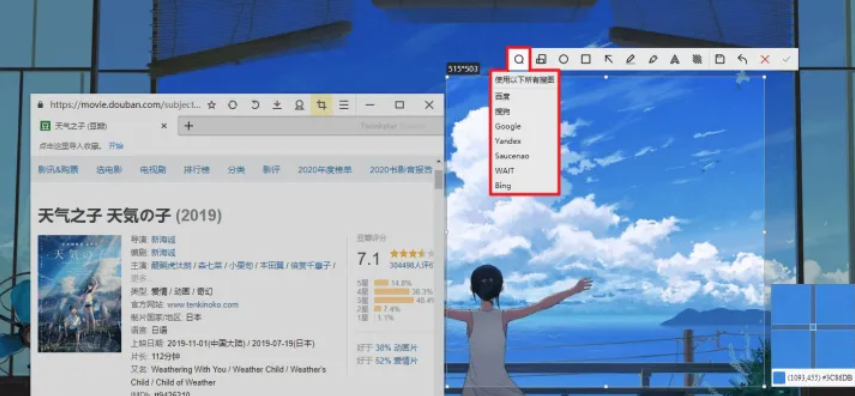Select the highlighter marker tool
Image resolution: width=855 pixels, height=396 pixels.
653,59
